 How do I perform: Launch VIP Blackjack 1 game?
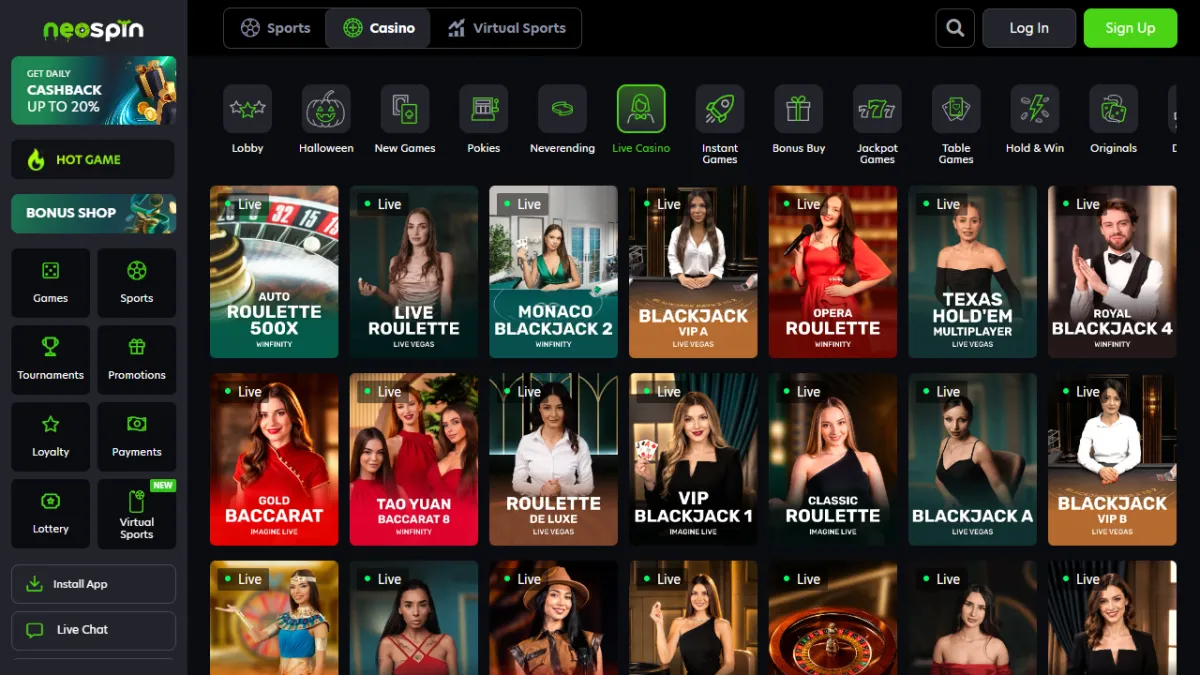click(693, 459)
